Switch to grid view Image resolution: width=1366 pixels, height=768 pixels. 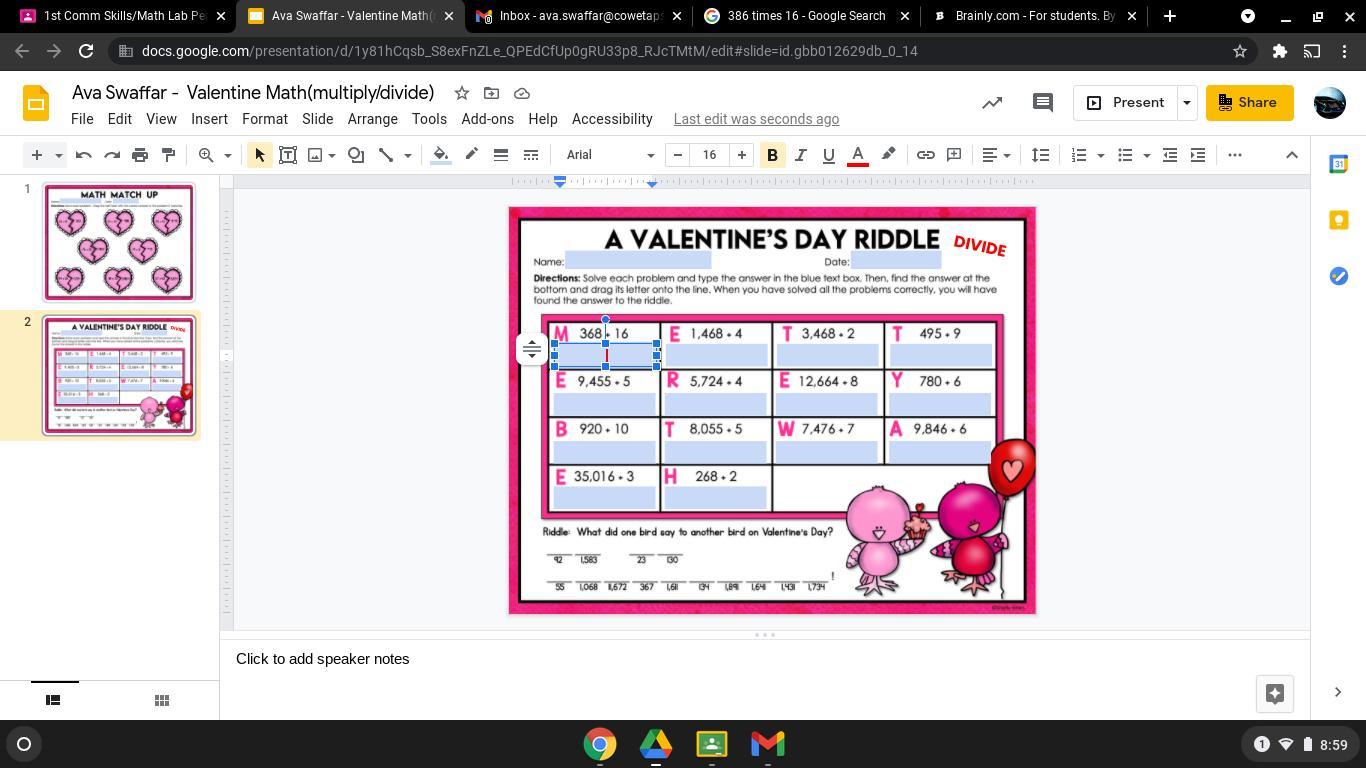pyautogui.click(x=162, y=700)
